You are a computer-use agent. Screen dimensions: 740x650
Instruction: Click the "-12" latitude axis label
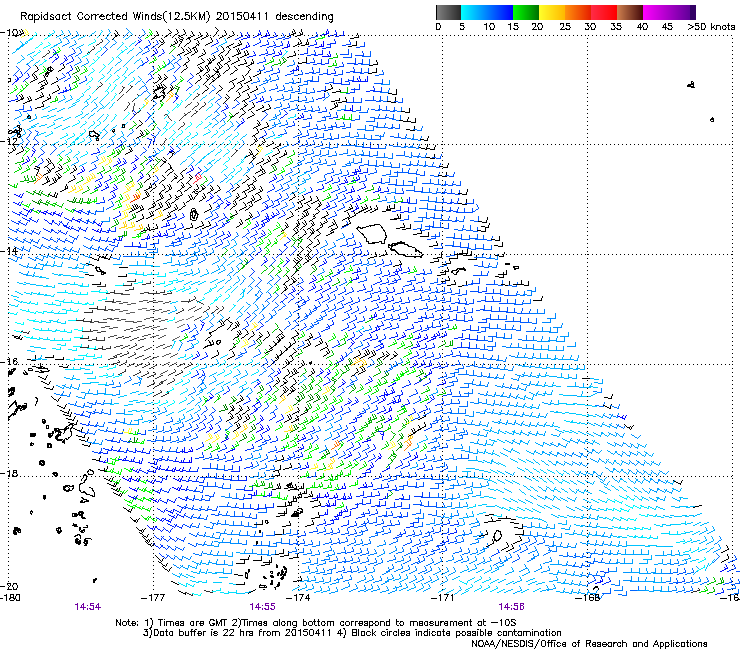coord(9,141)
